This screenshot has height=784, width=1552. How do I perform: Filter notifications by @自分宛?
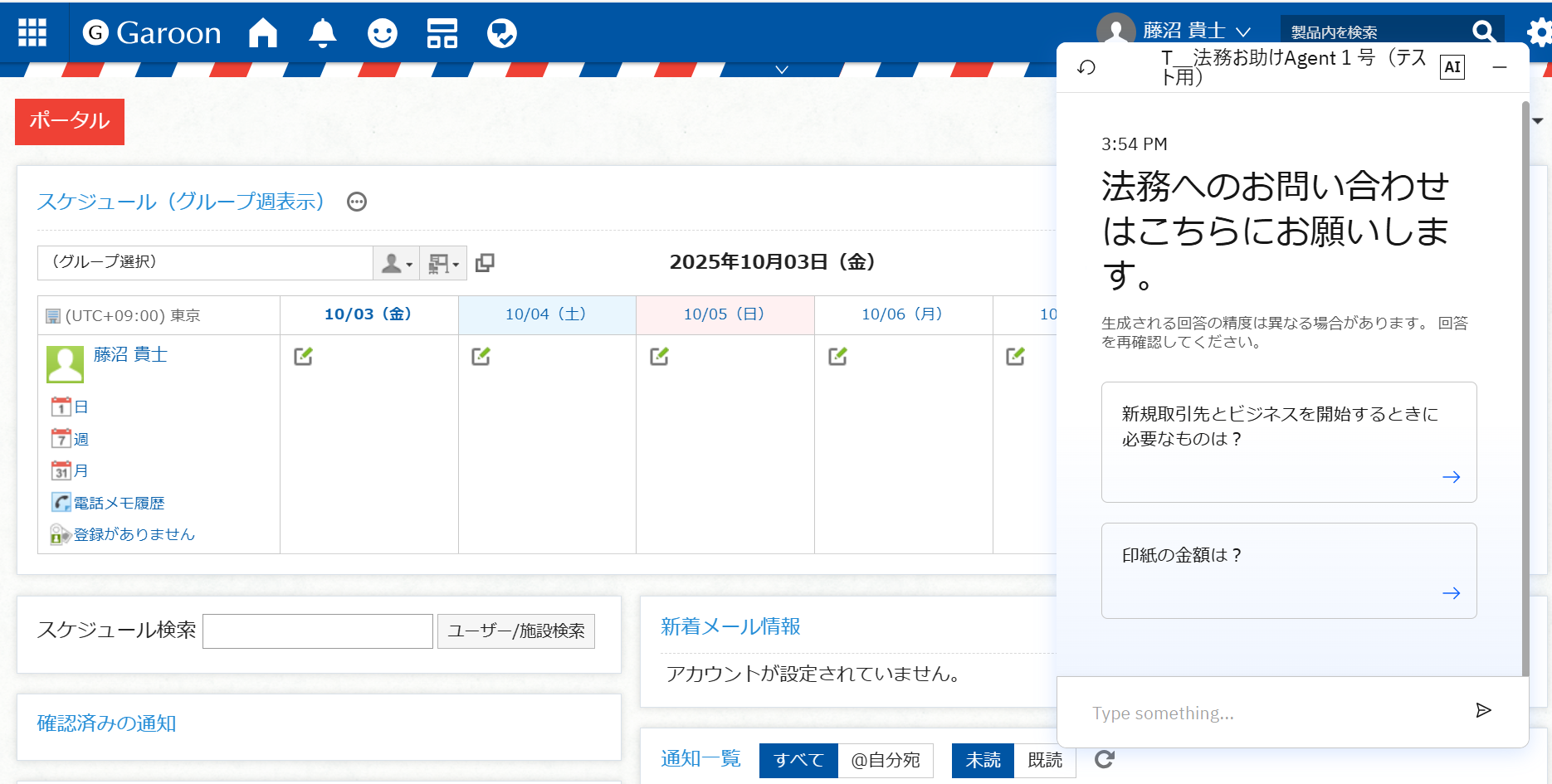886,760
